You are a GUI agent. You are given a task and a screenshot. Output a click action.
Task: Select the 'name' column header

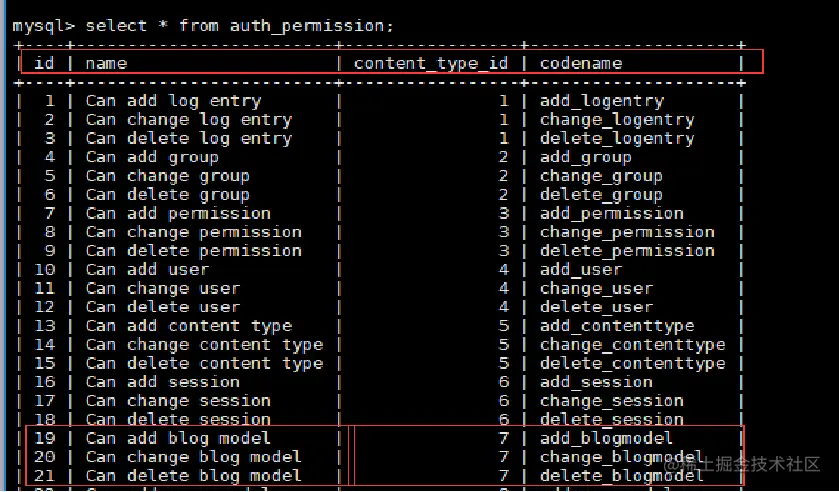tap(106, 64)
